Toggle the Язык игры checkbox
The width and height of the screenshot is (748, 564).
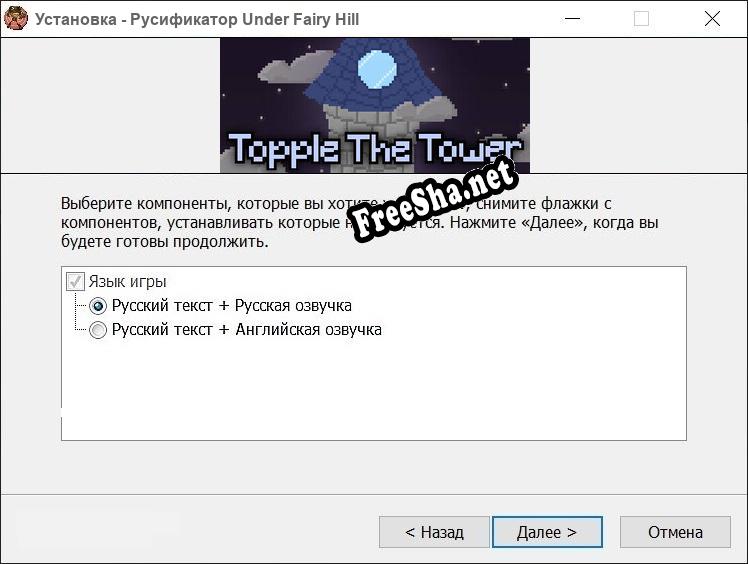click(x=75, y=282)
